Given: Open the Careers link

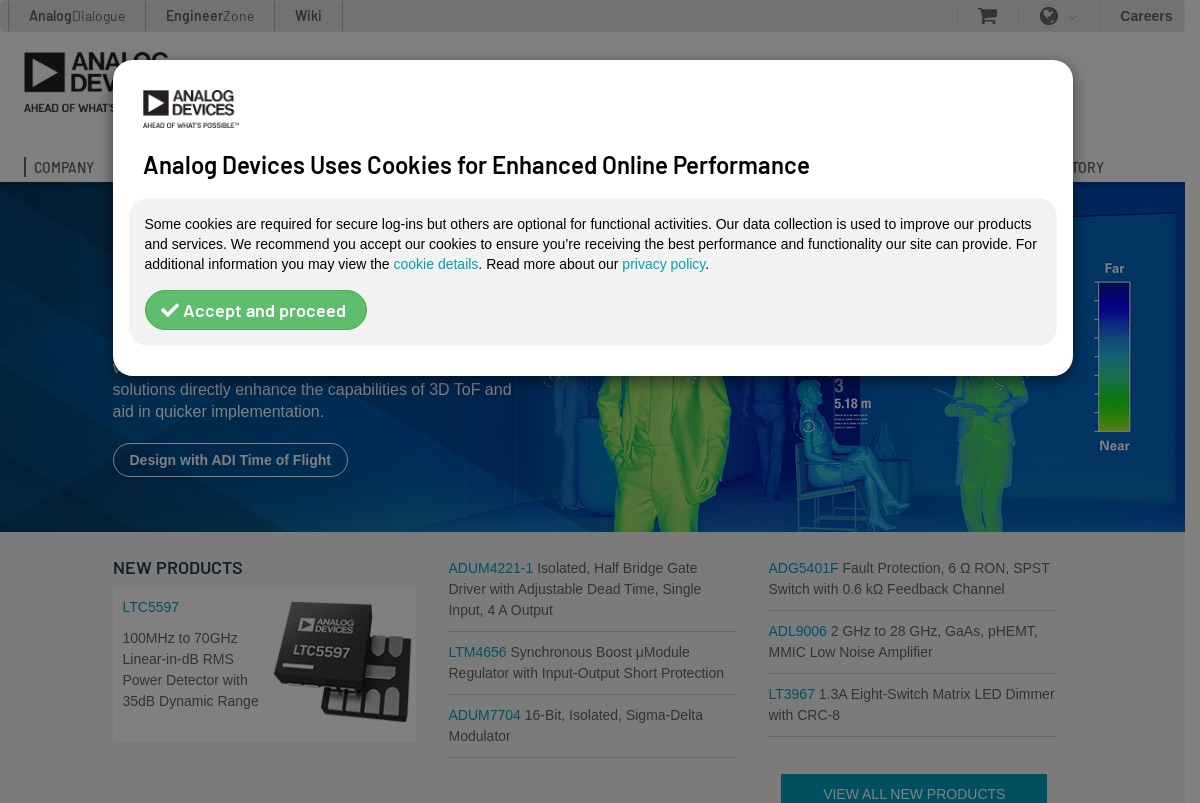Looking at the screenshot, I should (x=1146, y=16).
